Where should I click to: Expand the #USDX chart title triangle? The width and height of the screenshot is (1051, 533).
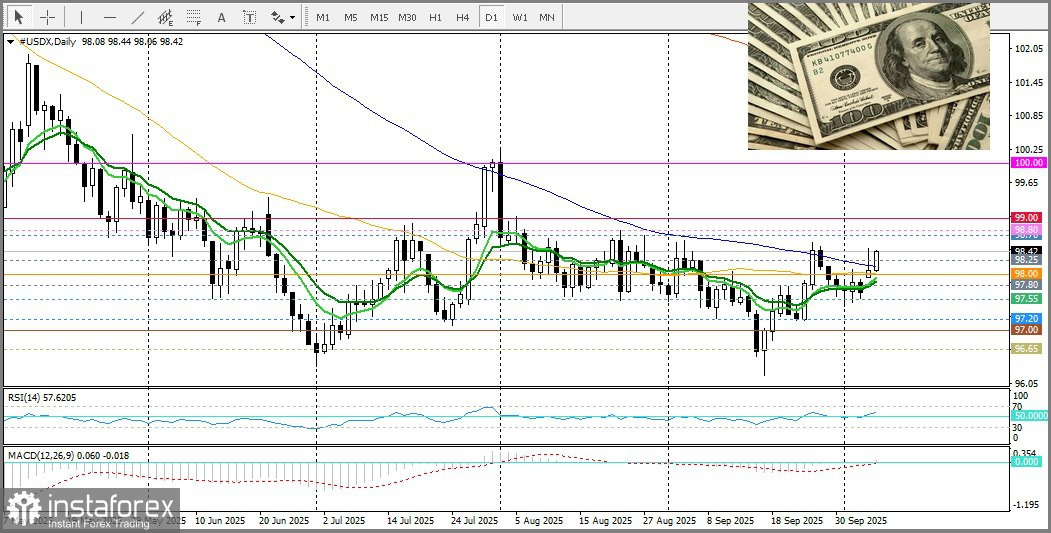[10, 42]
